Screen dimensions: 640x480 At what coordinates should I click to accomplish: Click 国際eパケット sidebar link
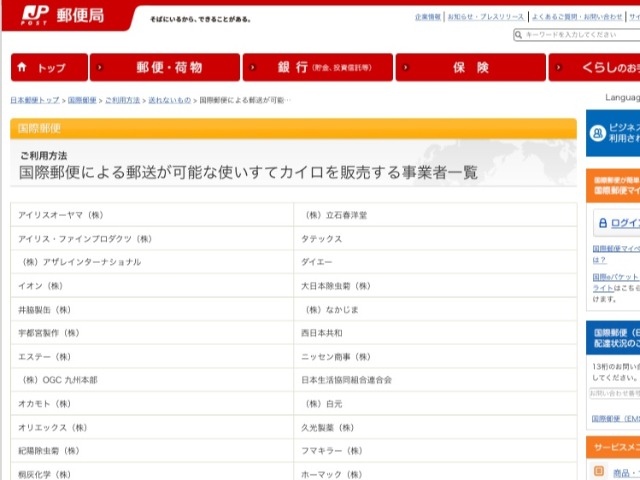tap(616, 277)
